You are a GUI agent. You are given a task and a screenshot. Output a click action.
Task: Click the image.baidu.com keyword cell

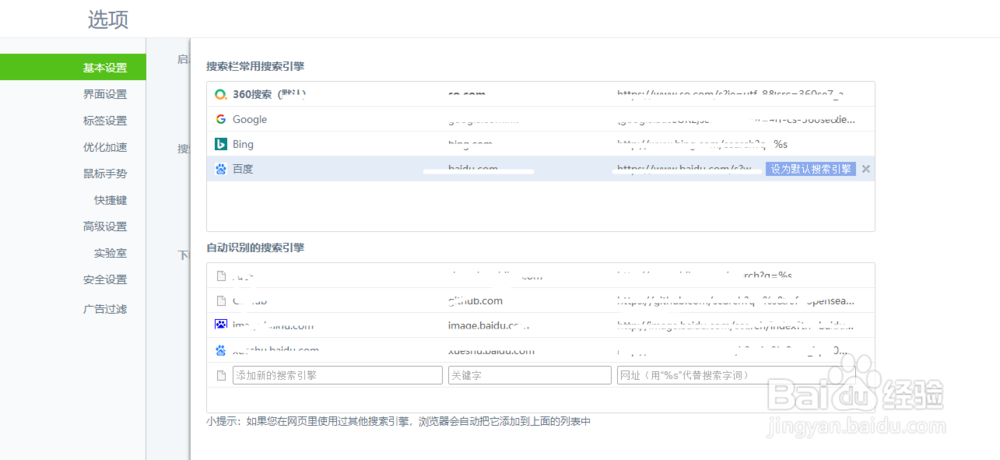pos(489,325)
